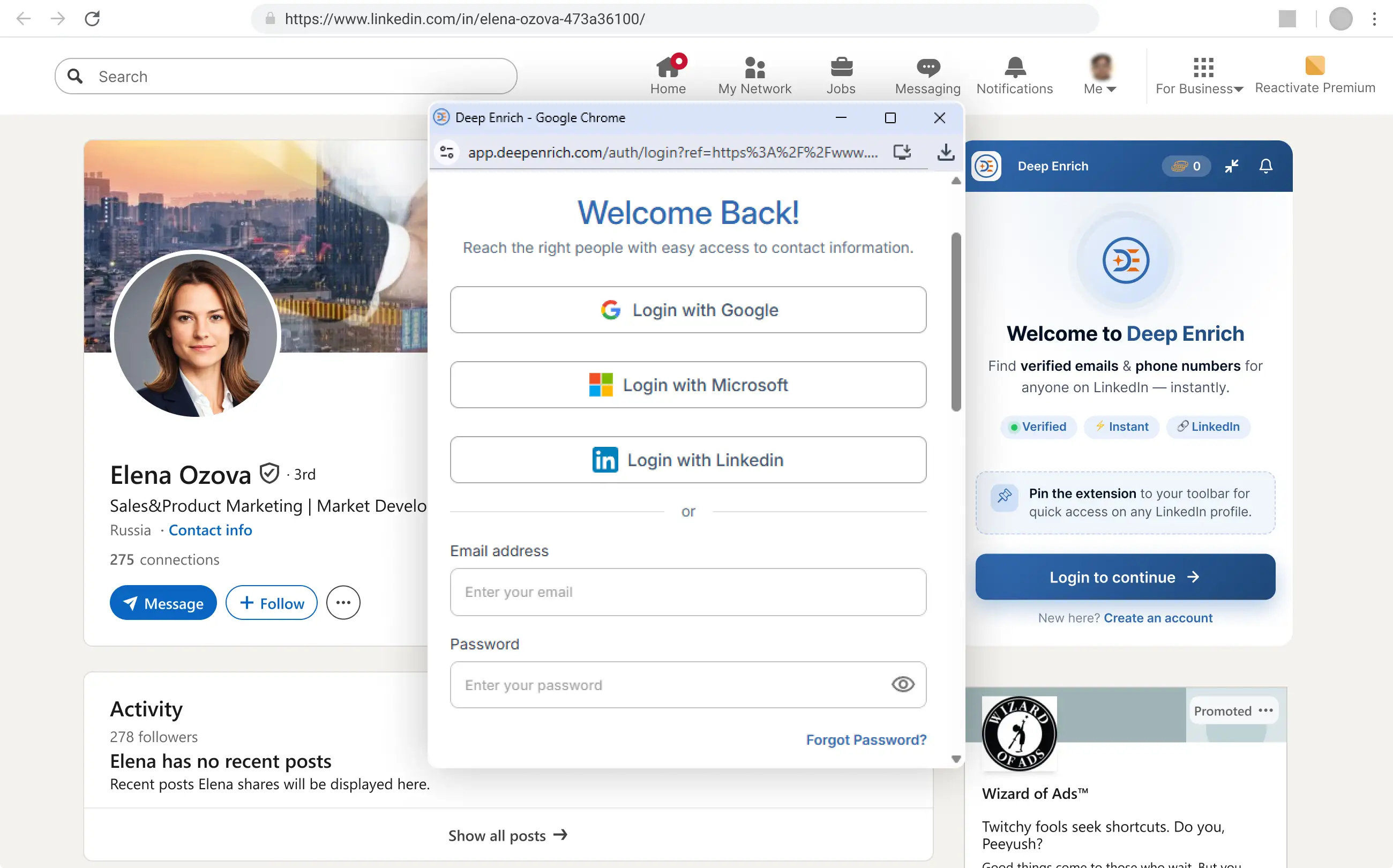Login with Microsoft button
Viewport: 1393px width, 868px height.
(687, 385)
